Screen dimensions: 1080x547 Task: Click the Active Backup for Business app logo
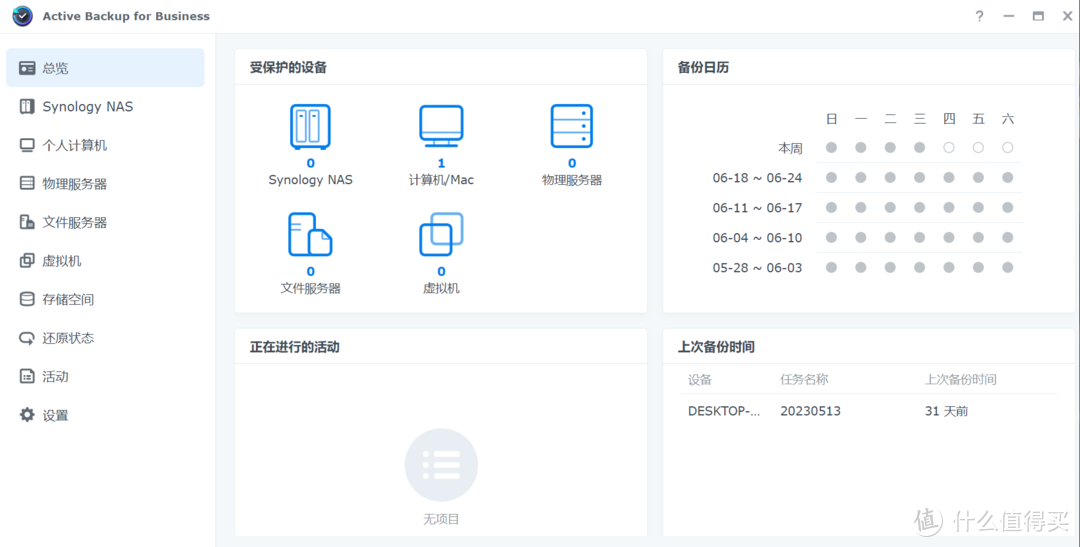pos(23,16)
